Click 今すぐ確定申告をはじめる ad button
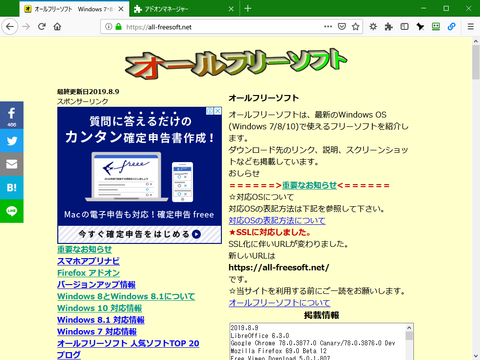This screenshot has height=360, width=480. tap(140, 234)
